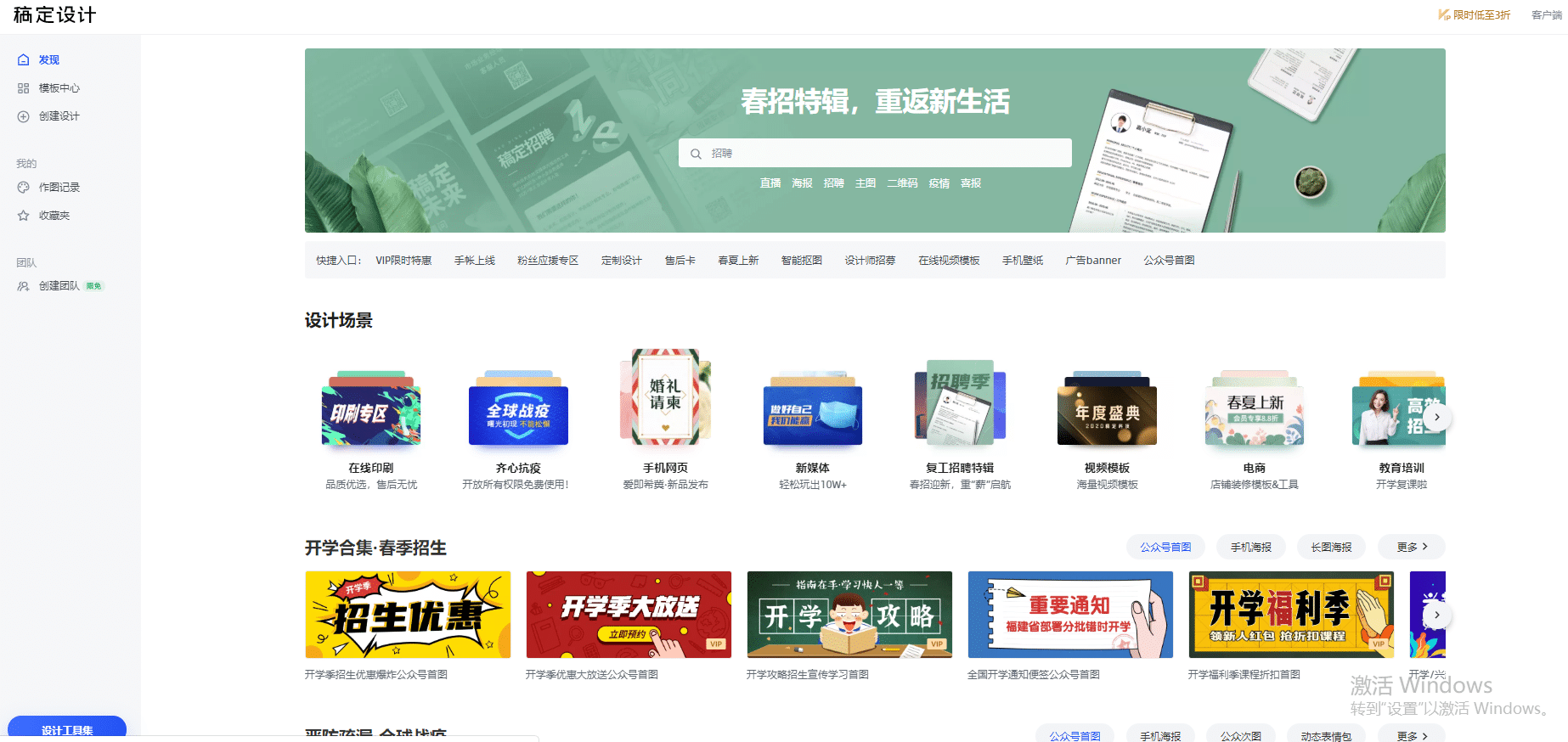Select 长图海报 tab in 开学合集

[x=1331, y=548]
